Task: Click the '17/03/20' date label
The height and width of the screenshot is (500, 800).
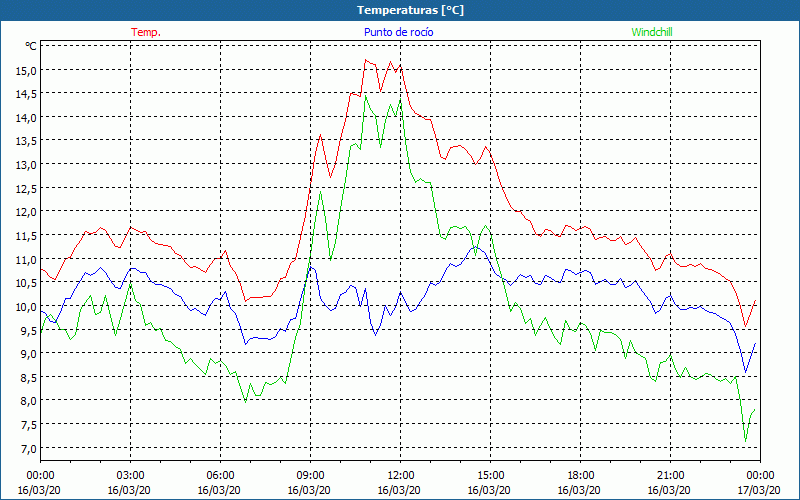Action: tap(760, 490)
